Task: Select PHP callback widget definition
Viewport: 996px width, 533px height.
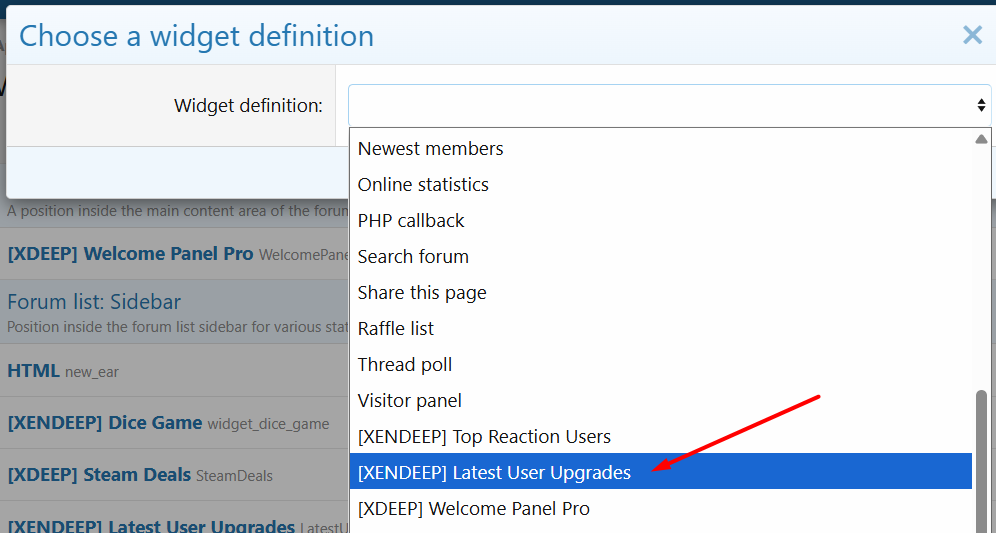Action: pyautogui.click(x=411, y=221)
